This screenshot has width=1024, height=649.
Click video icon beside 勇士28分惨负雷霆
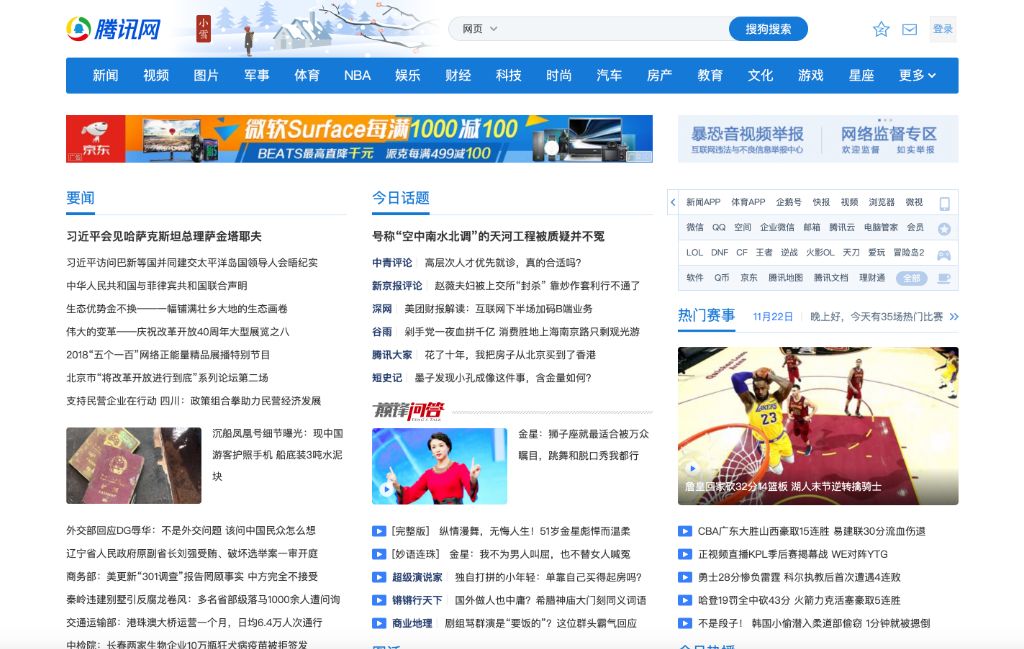[x=684, y=577]
